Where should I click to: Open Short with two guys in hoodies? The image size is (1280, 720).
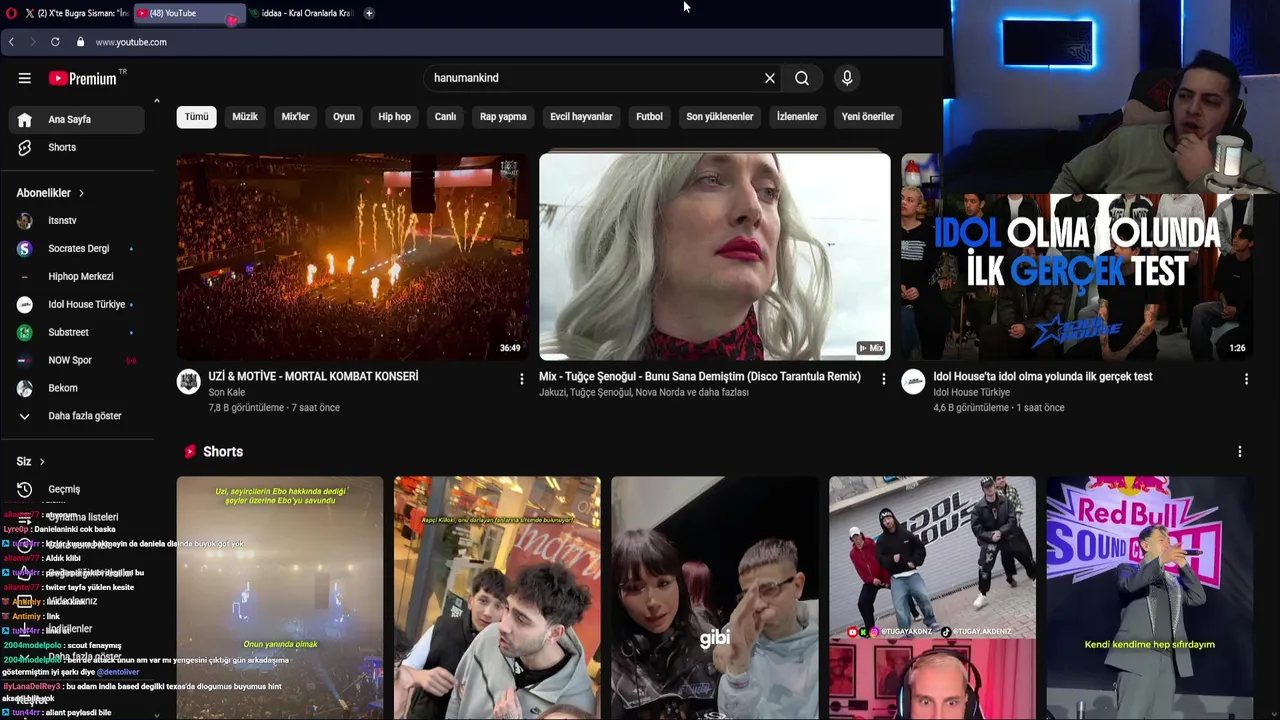[497, 597]
